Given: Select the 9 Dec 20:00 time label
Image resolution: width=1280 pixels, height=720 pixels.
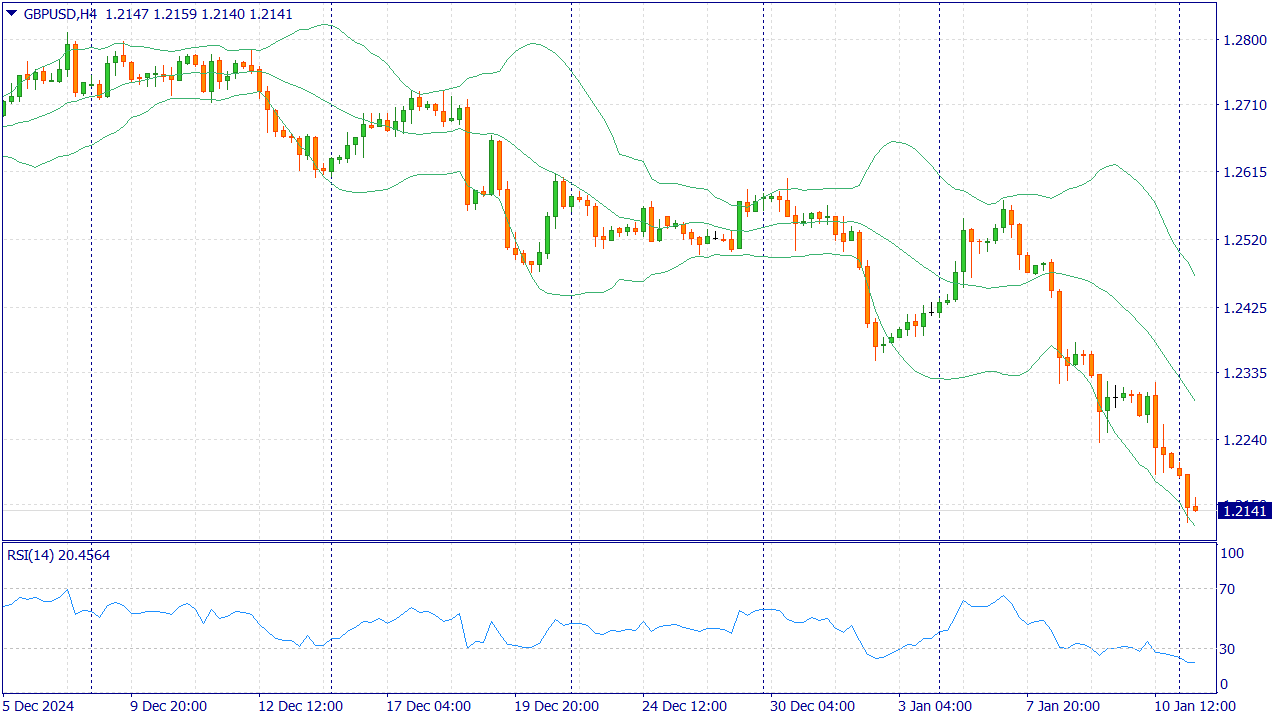Looking at the screenshot, I should tap(168, 706).
